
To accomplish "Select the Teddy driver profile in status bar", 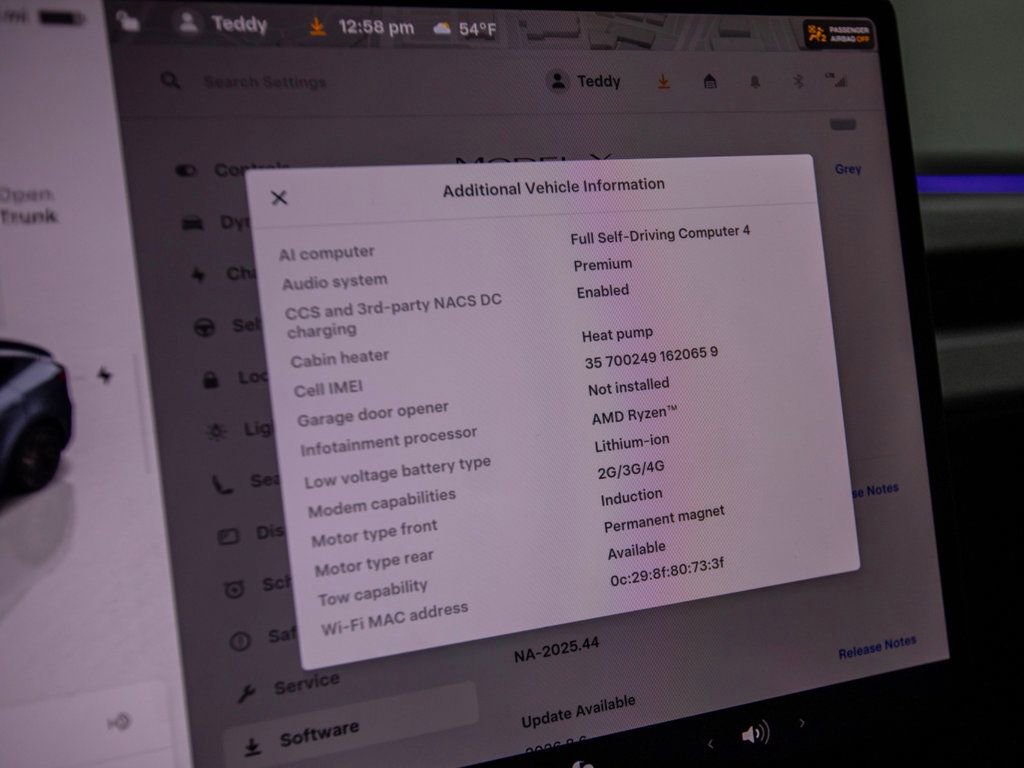I will [x=224, y=24].
